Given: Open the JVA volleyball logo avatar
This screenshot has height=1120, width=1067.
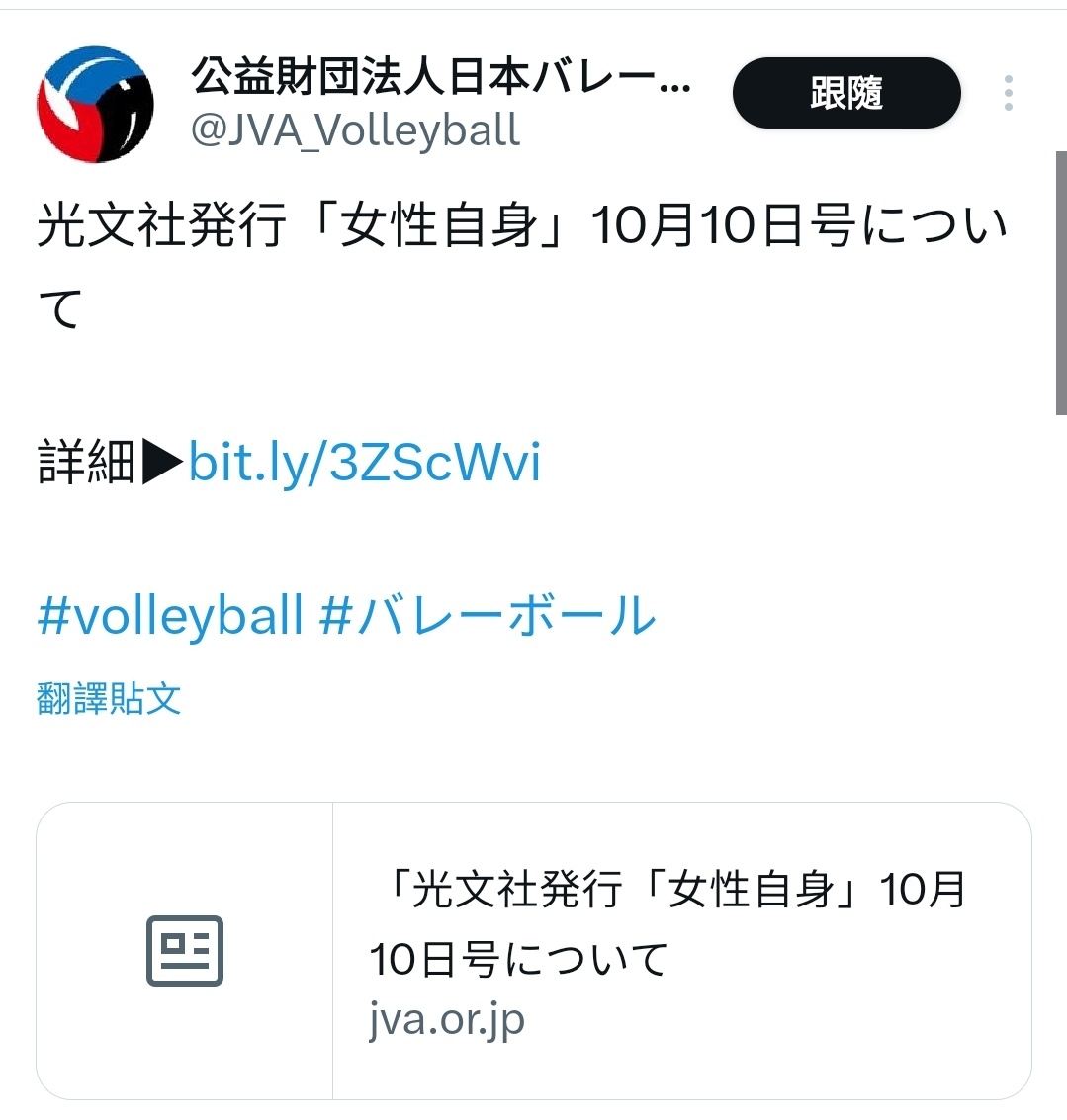Looking at the screenshot, I should coord(95,104).
